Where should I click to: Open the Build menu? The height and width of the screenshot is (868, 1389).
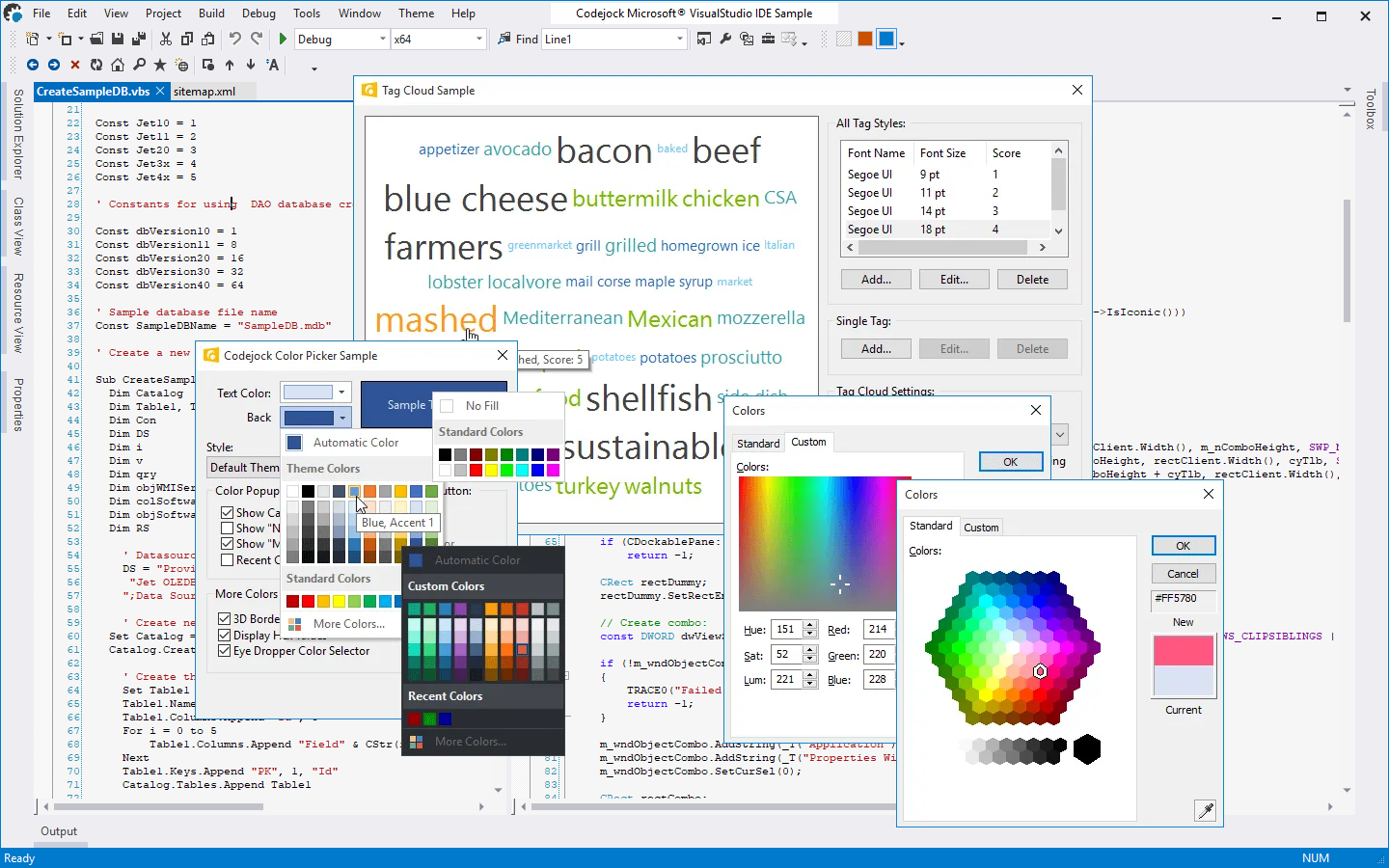pos(211,14)
